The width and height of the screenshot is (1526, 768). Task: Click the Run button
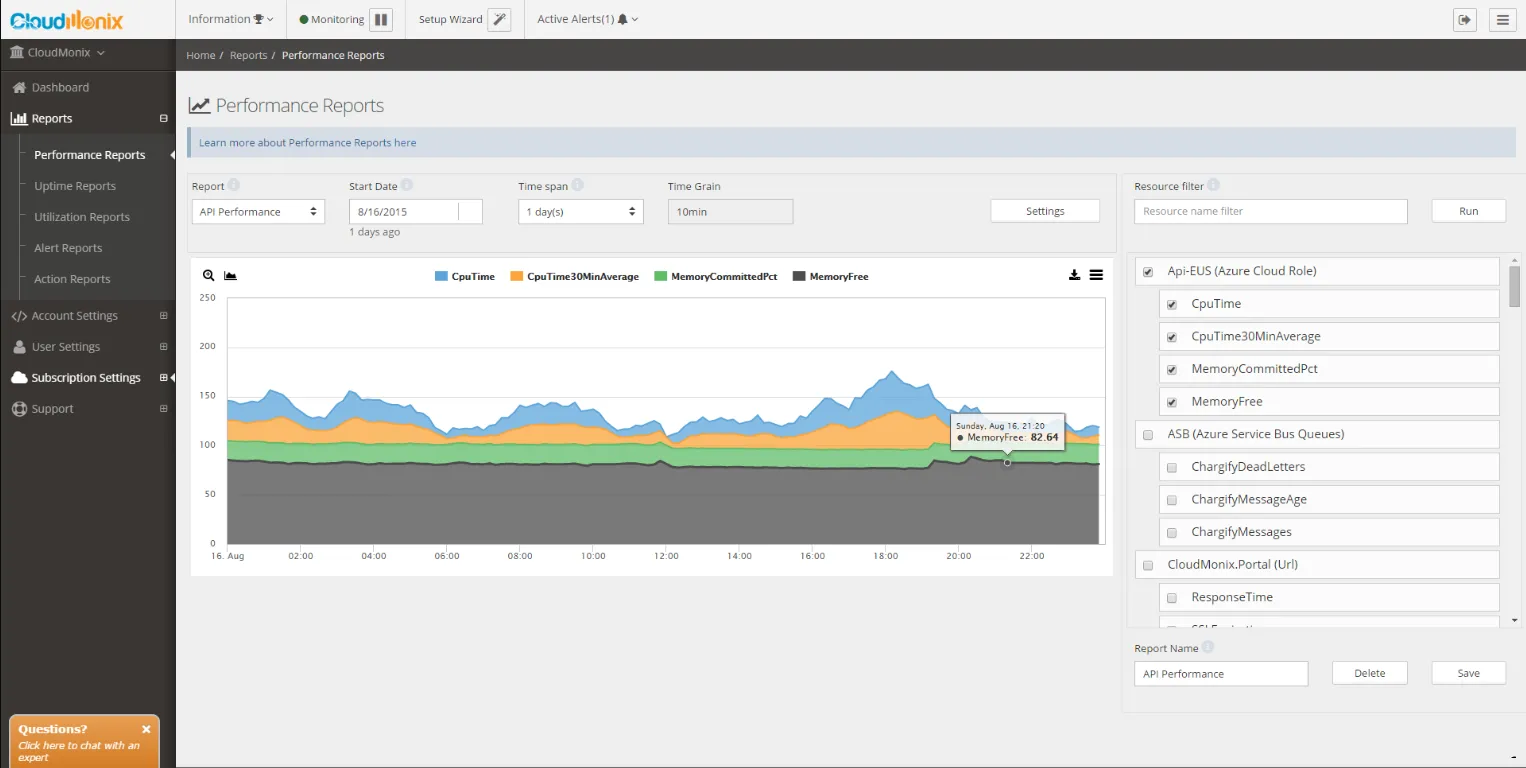[x=1467, y=211]
